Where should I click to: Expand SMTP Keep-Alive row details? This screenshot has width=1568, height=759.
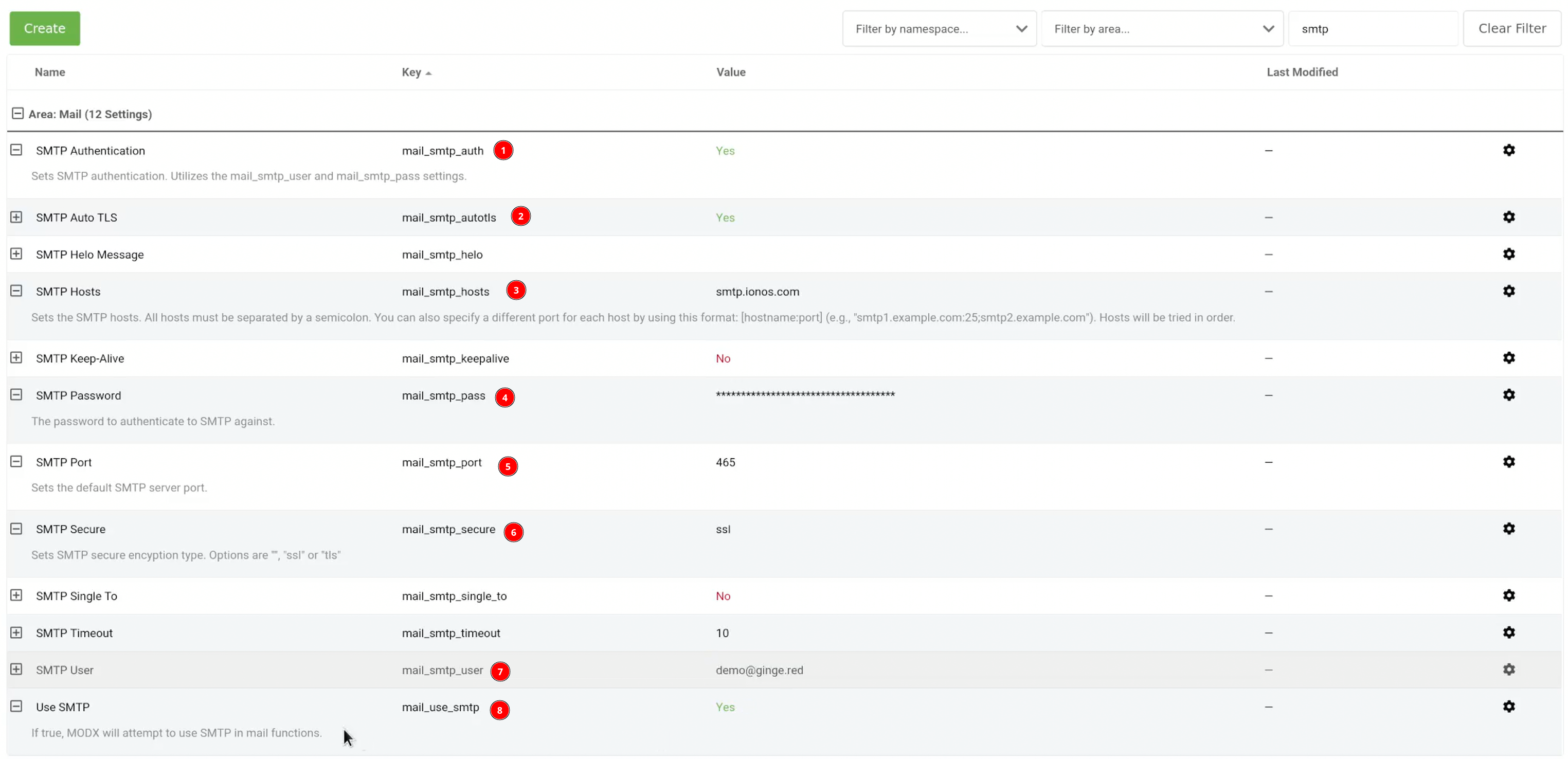16,358
